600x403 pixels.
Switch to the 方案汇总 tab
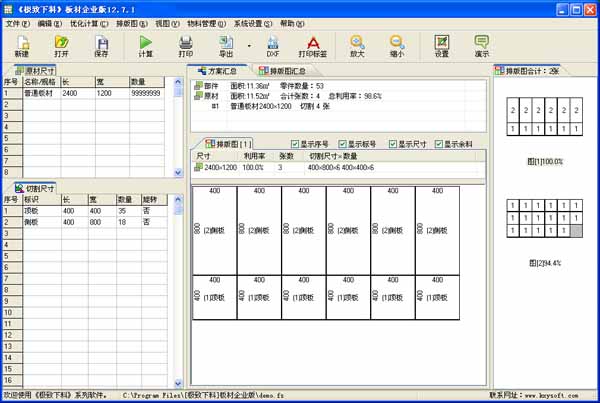click(x=217, y=71)
